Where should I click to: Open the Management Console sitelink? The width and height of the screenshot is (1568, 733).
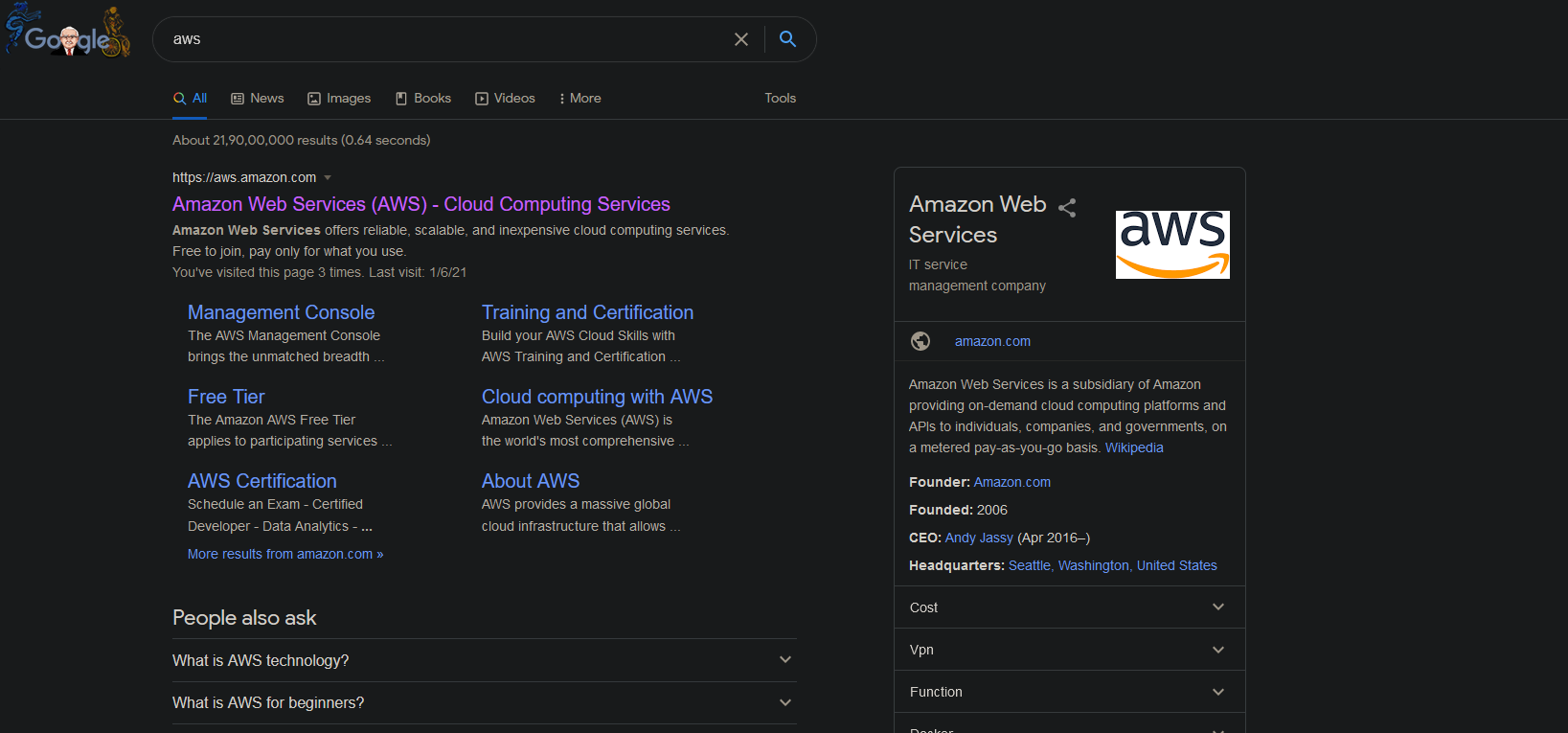pyautogui.click(x=281, y=312)
